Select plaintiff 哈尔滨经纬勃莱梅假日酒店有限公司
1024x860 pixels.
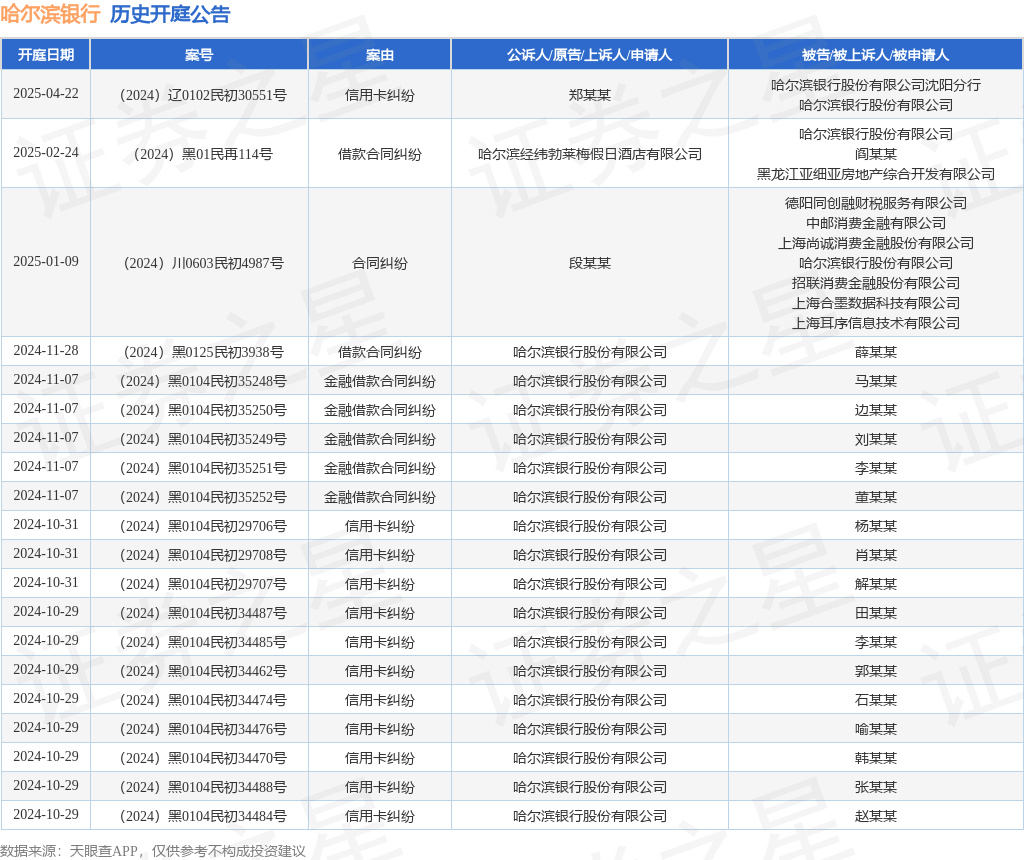pos(590,154)
